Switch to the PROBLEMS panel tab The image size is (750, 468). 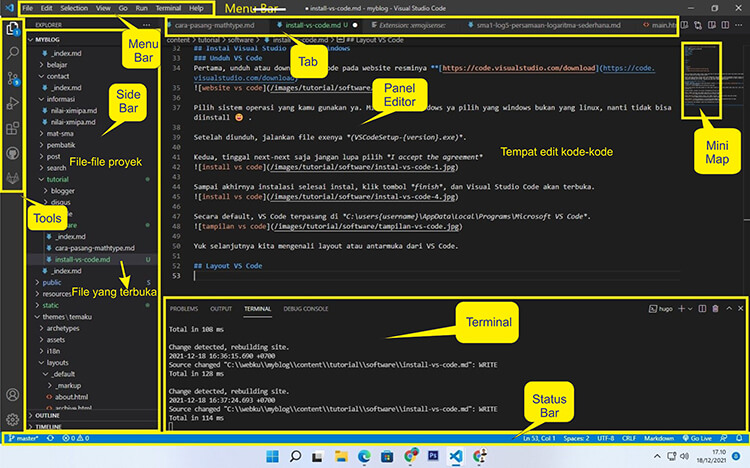click(x=184, y=309)
